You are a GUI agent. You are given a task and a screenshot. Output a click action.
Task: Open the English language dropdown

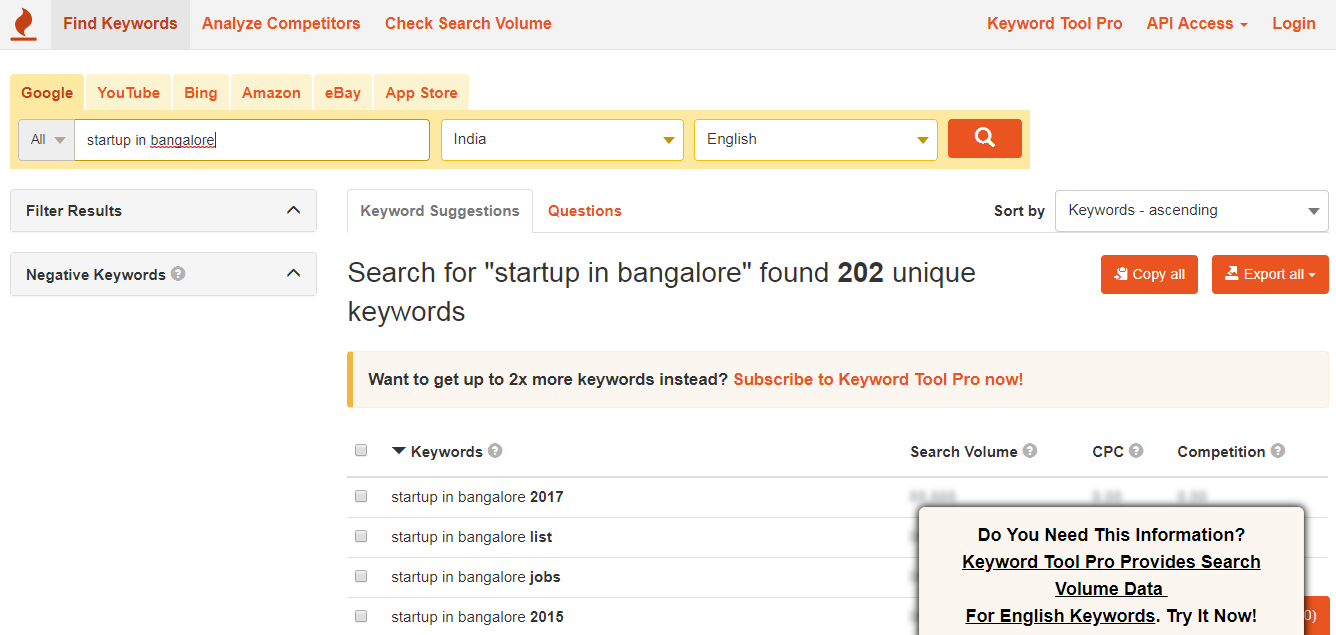tap(816, 140)
